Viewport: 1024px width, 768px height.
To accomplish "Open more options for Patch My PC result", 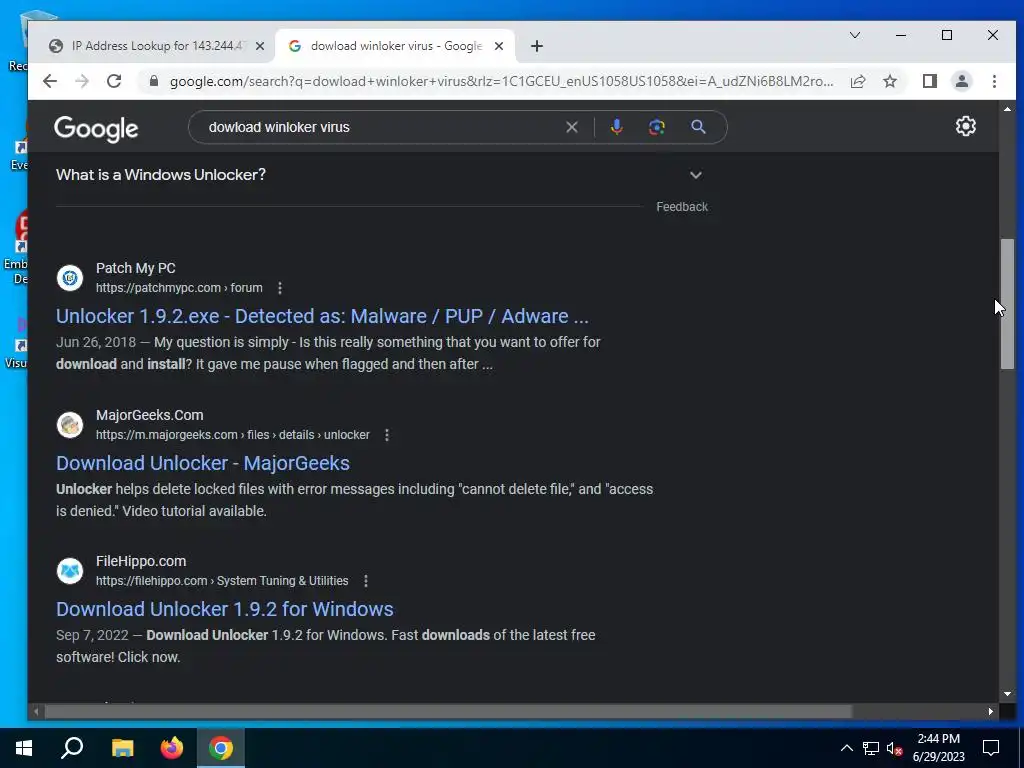I will pos(280,288).
